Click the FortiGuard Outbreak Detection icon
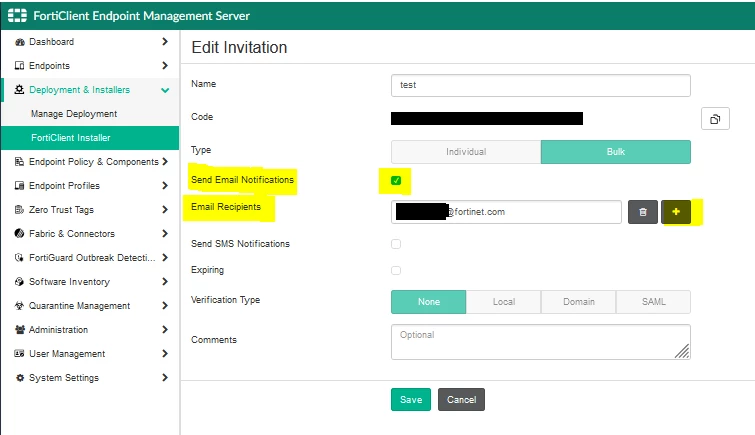 click(19, 258)
